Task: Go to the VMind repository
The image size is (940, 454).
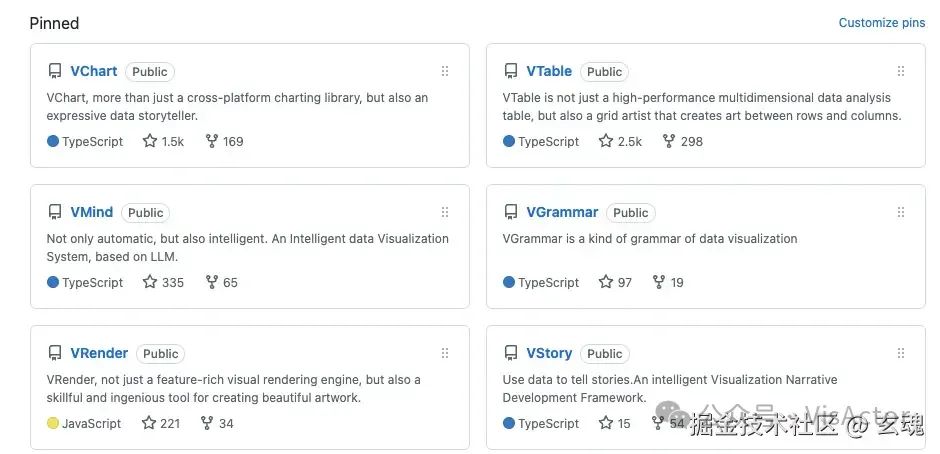Action: [x=92, y=212]
